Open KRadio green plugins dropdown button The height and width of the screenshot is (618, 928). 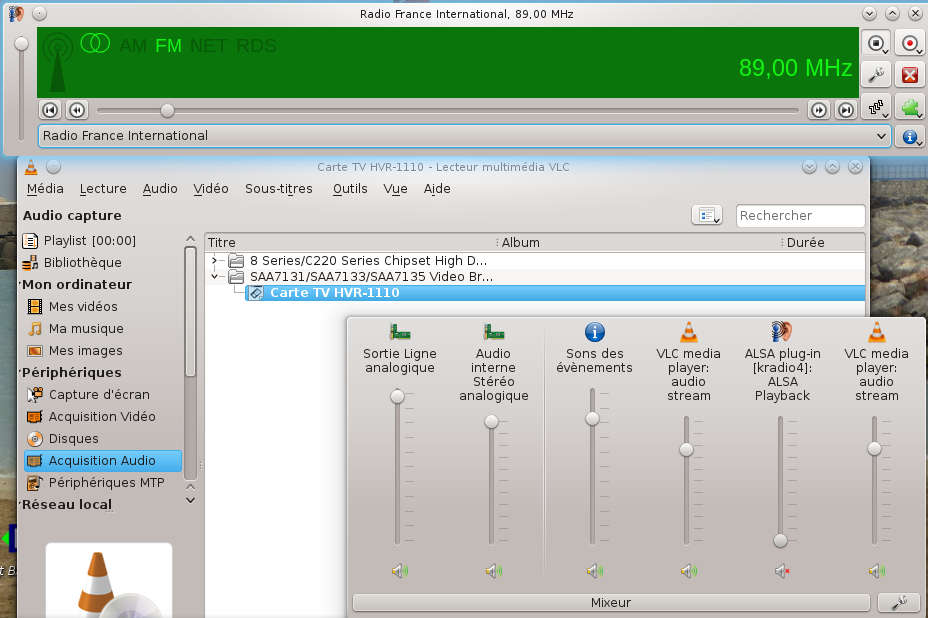click(910, 107)
